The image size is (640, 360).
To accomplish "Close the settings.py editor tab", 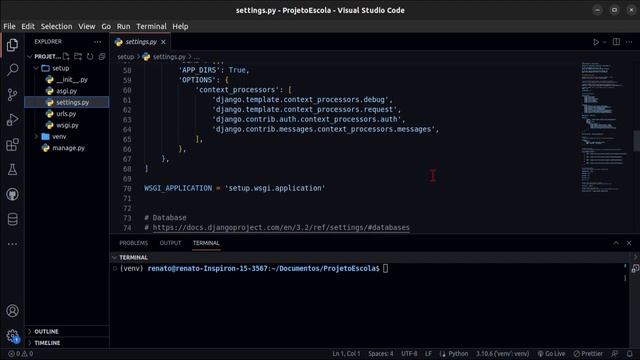I will tap(163, 42).
